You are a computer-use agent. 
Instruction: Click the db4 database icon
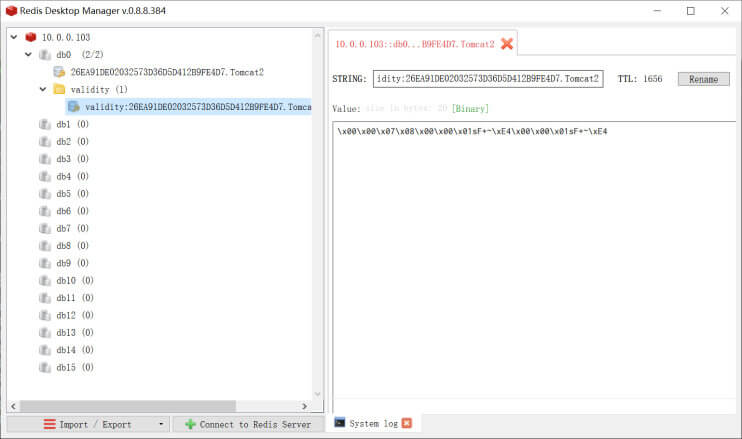point(45,176)
